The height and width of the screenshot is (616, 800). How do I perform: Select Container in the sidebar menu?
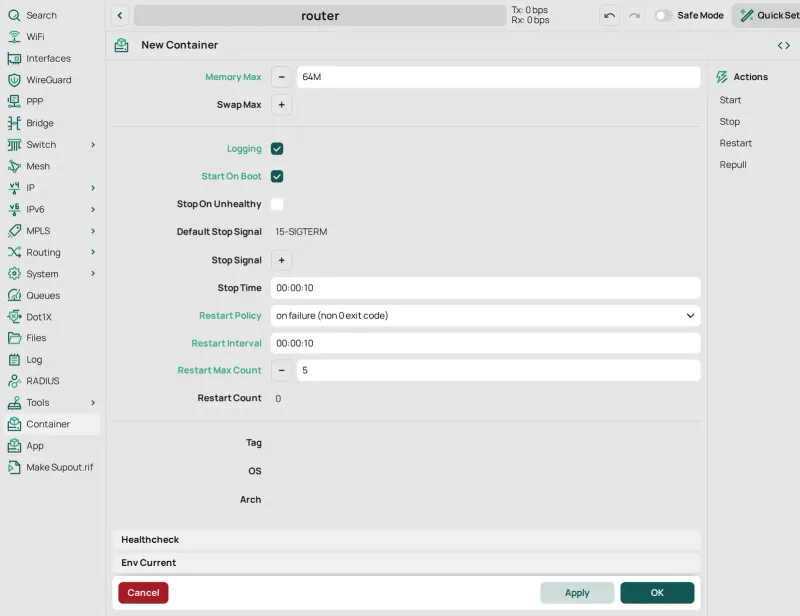[52, 425]
